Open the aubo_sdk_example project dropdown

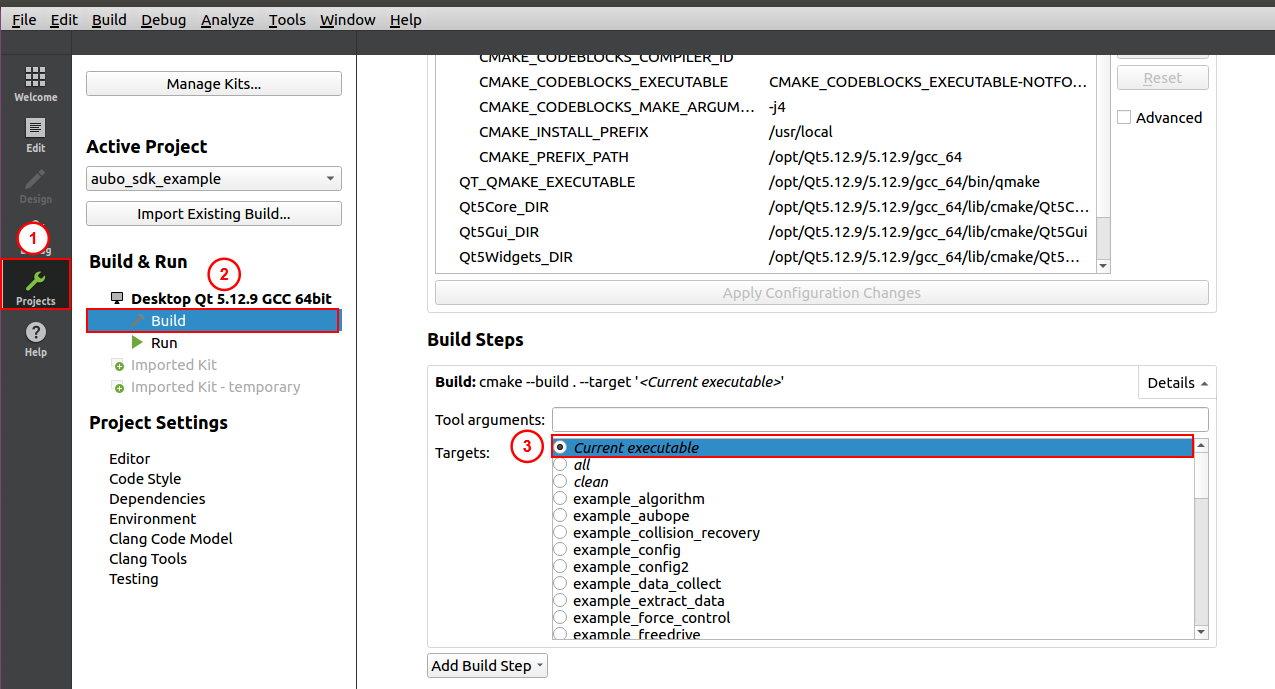[214, 179]
